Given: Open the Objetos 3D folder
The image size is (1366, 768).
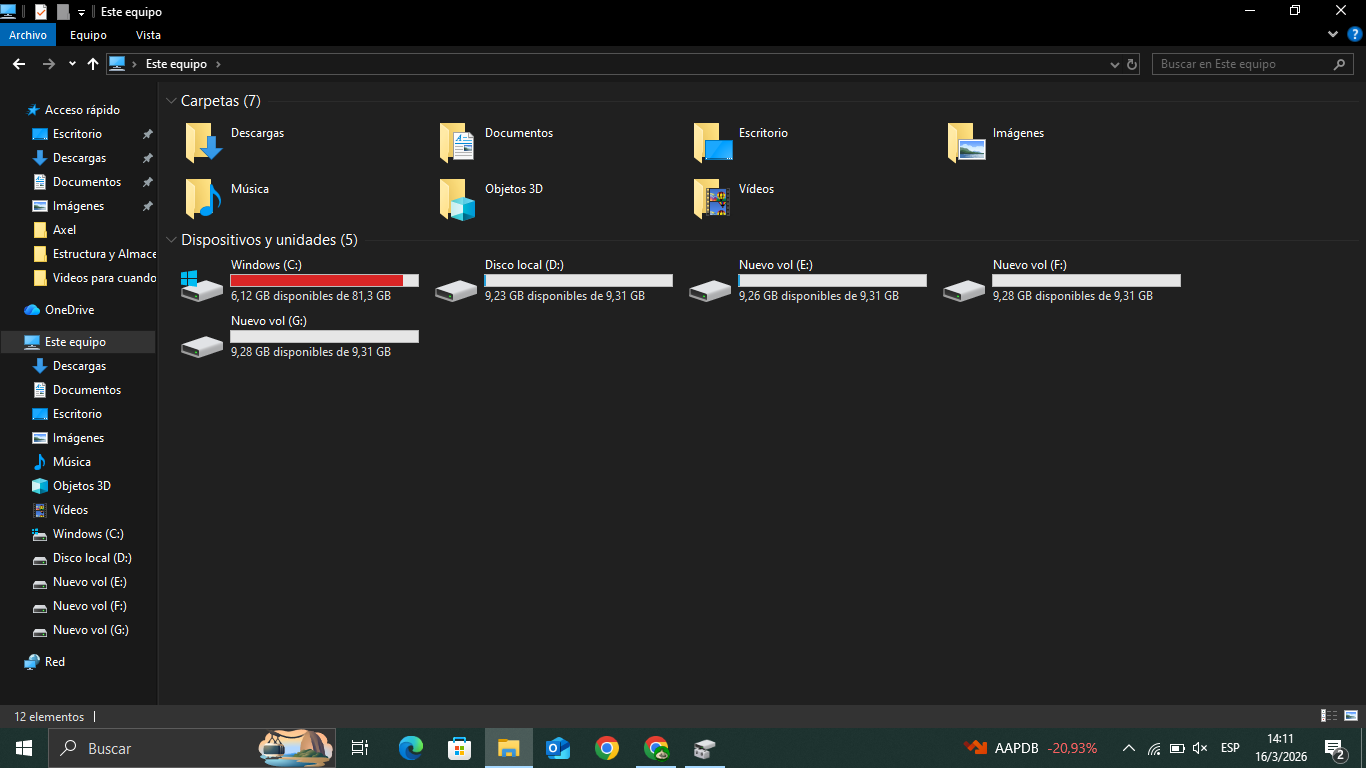Looking at the screenshot, I should 457,199.
